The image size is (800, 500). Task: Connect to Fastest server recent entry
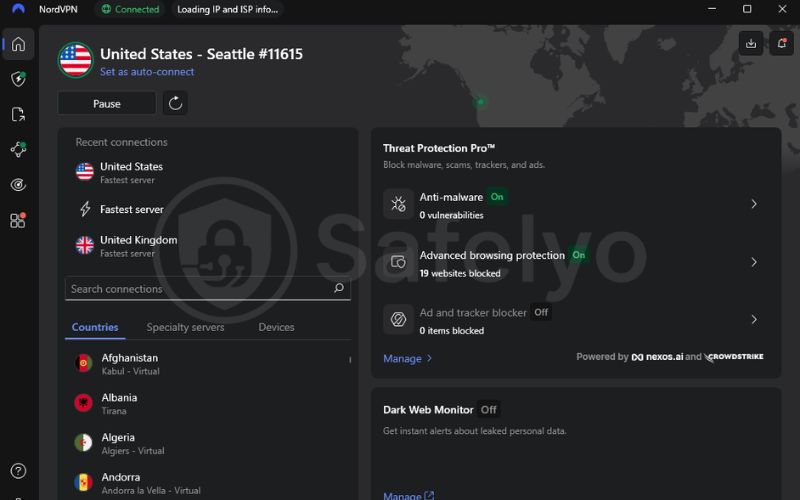(x=208, y=209)
